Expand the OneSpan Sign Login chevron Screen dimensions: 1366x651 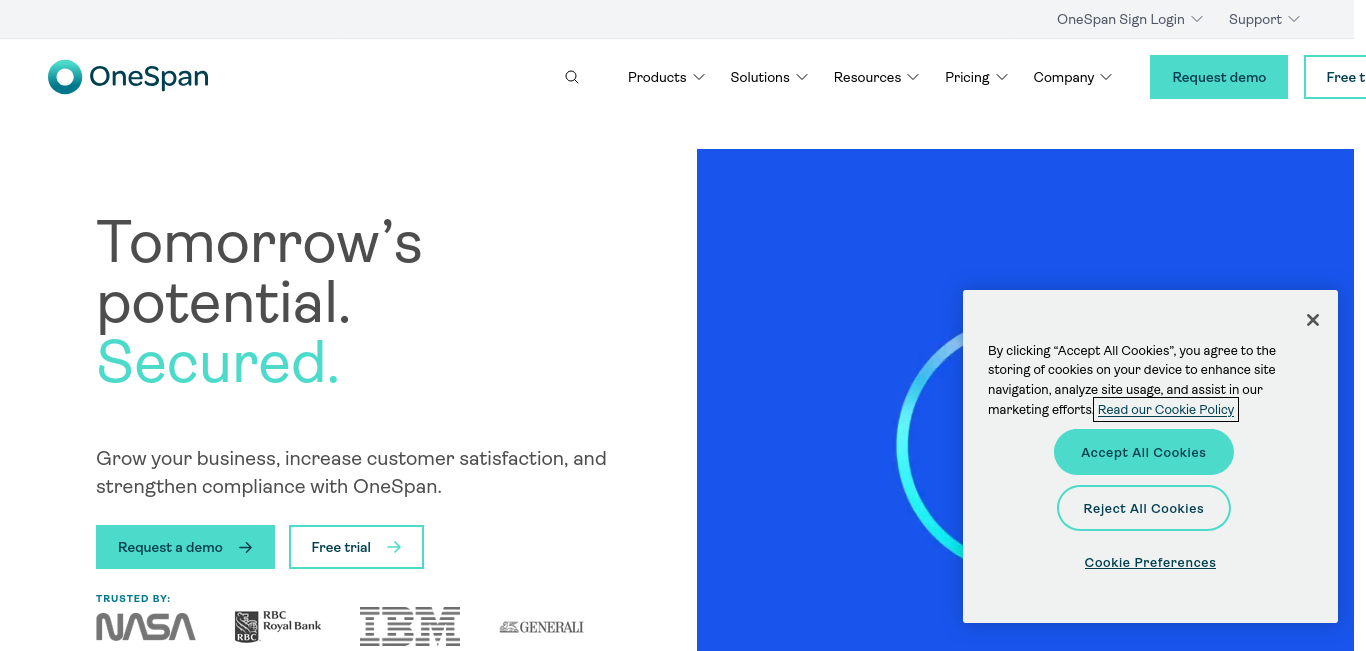[x=1197, y=19]
